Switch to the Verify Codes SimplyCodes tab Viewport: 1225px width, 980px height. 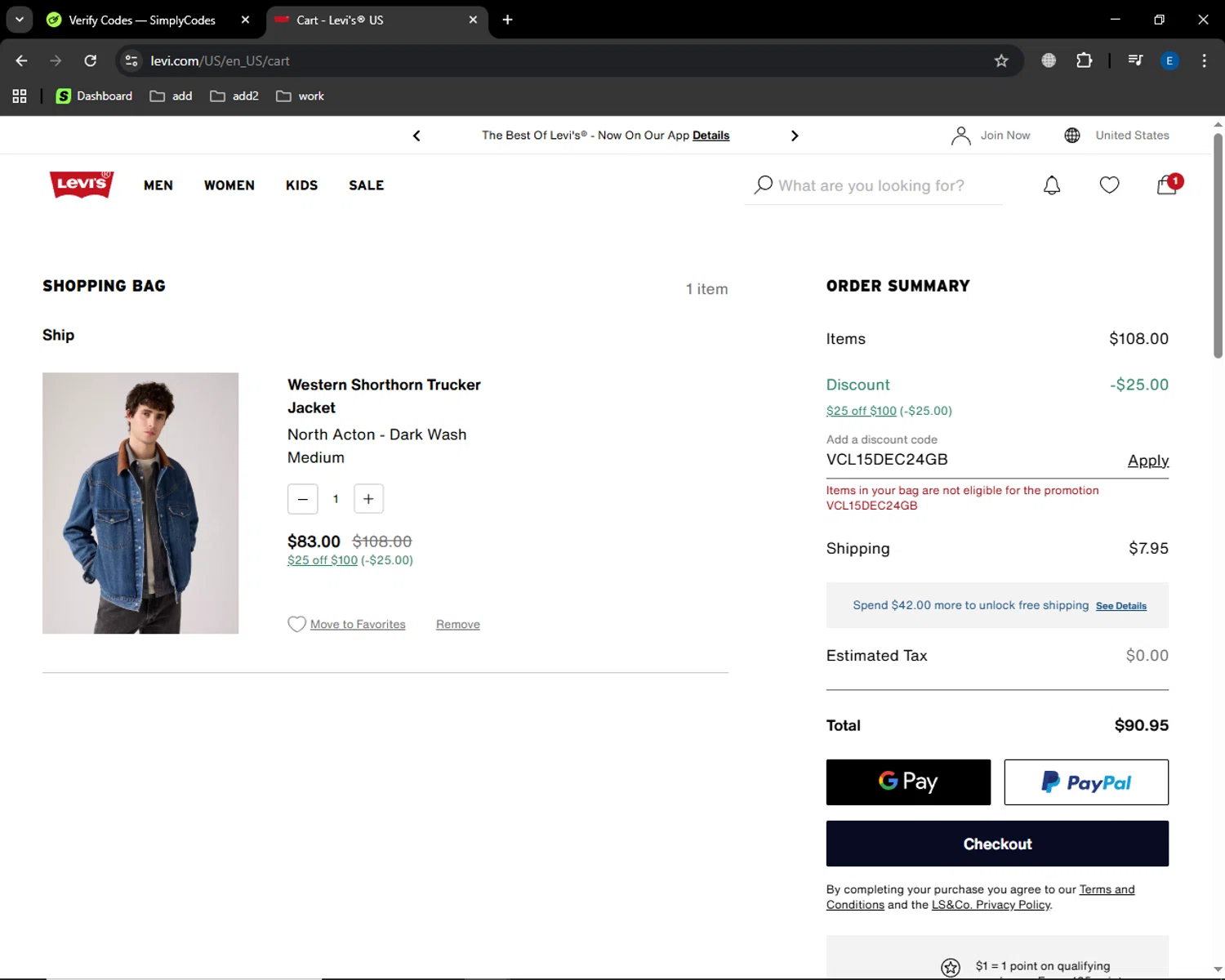coord(142,20)
